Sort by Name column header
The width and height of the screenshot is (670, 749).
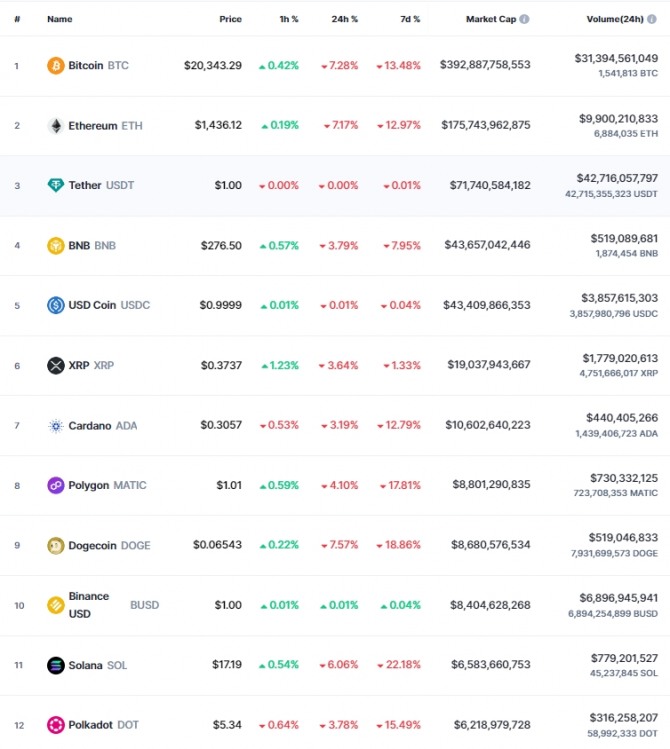[x=60, y=19]
